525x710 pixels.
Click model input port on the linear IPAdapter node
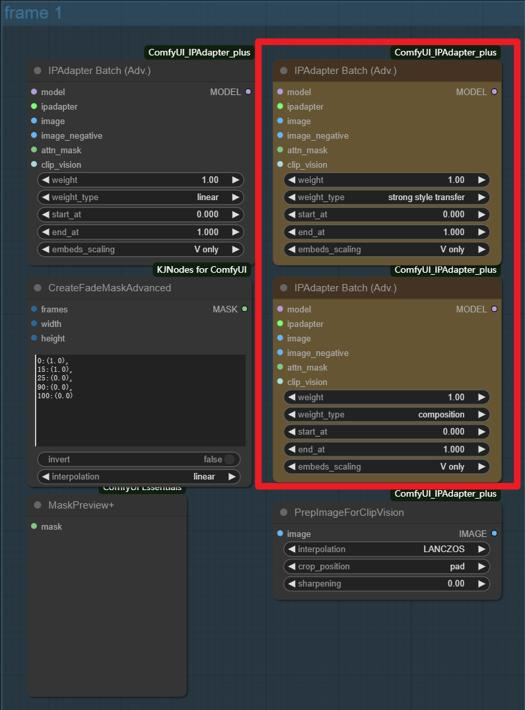click(34, 91)
